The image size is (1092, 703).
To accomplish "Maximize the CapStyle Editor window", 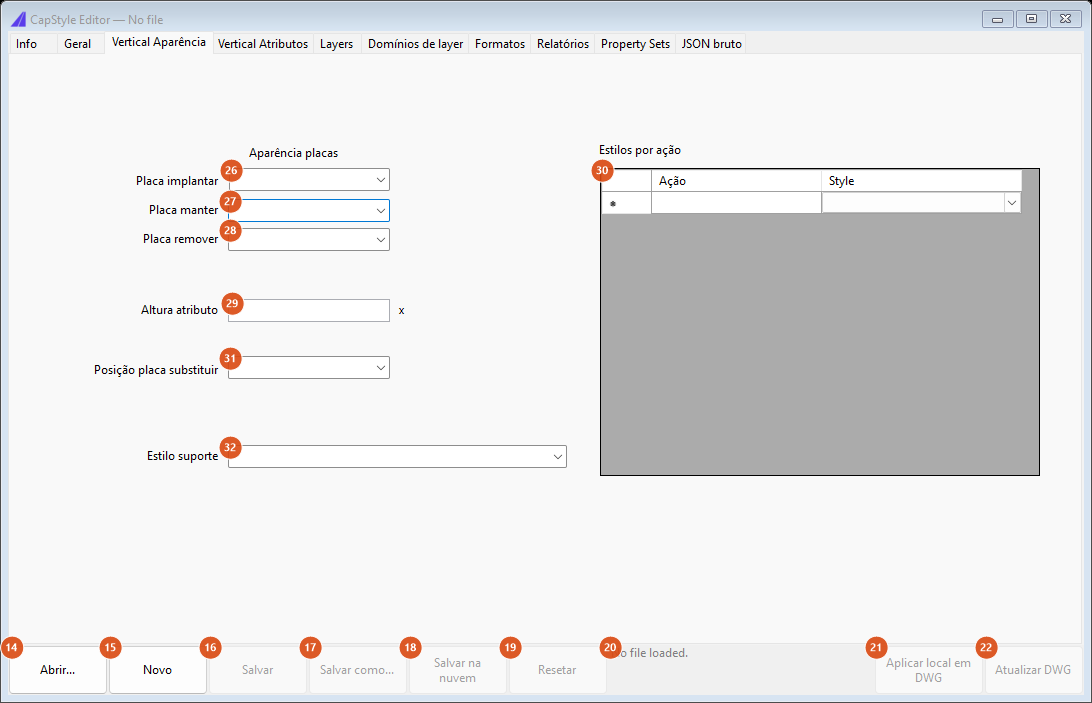I will [1031, 20].
